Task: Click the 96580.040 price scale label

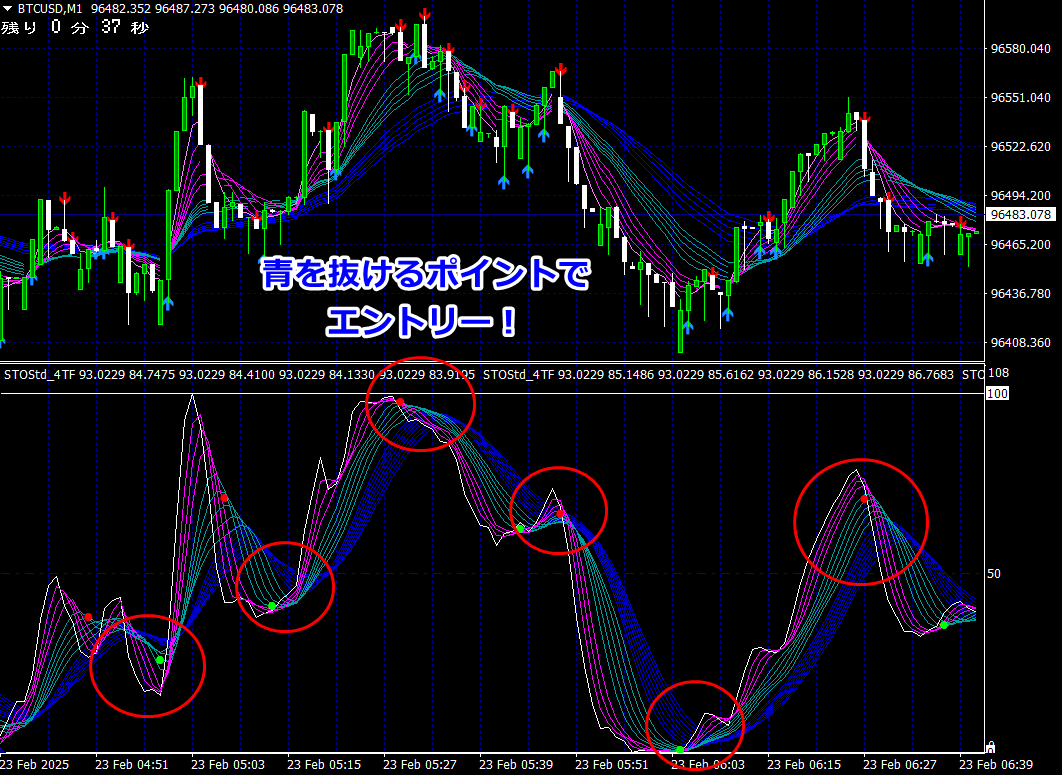Action: pyautogui.click(x=1021, y=49)
